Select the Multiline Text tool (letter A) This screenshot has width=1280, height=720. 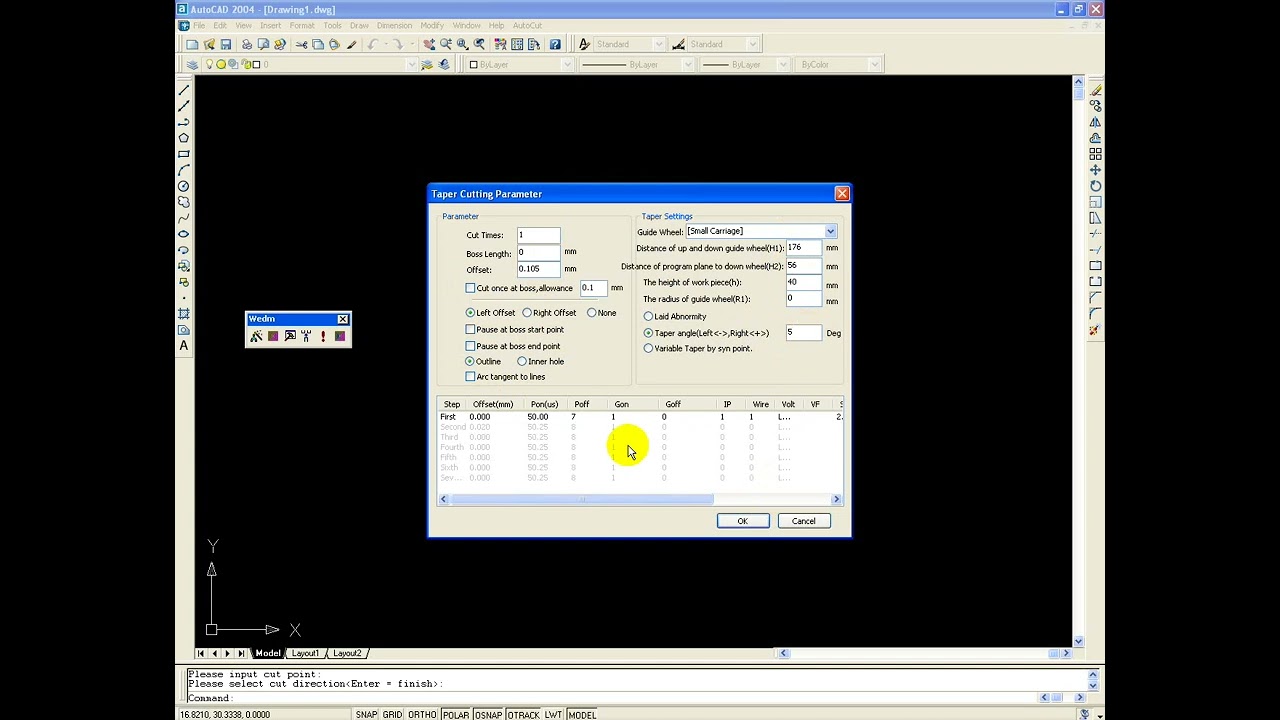pos(184,346)
